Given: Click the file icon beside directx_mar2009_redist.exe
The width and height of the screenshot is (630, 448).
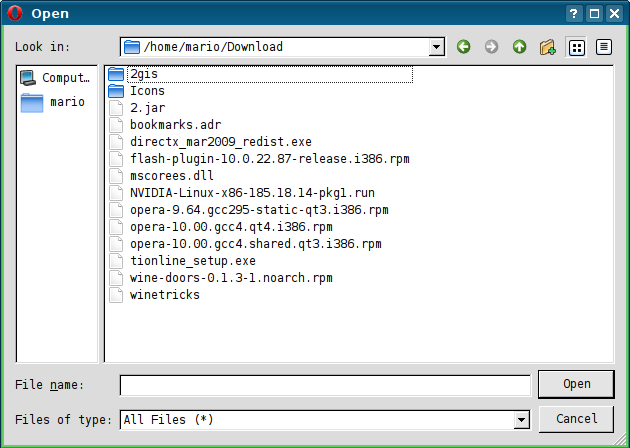Looking at the screenshot, I should [x=116, y=141].
